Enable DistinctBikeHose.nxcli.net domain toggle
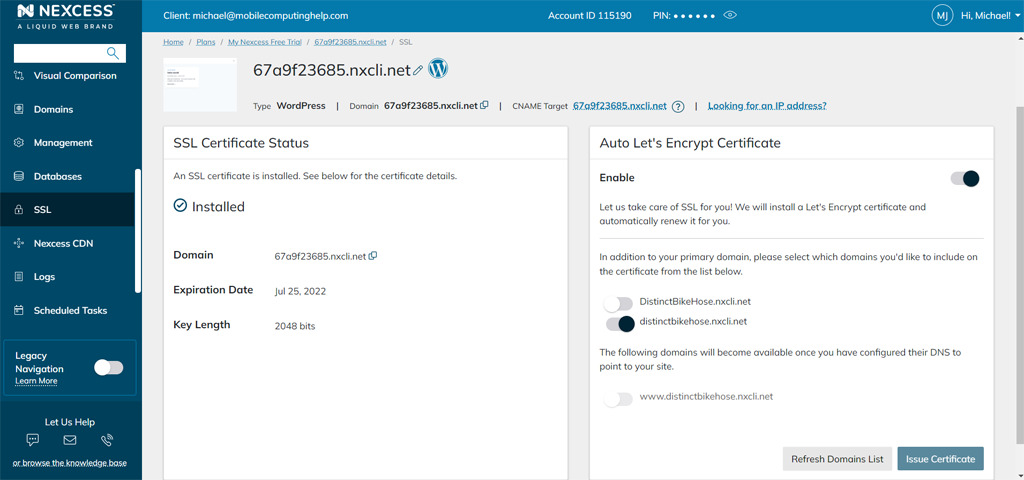This screenshot has height=480, width=1024. [x=618, y=304]
